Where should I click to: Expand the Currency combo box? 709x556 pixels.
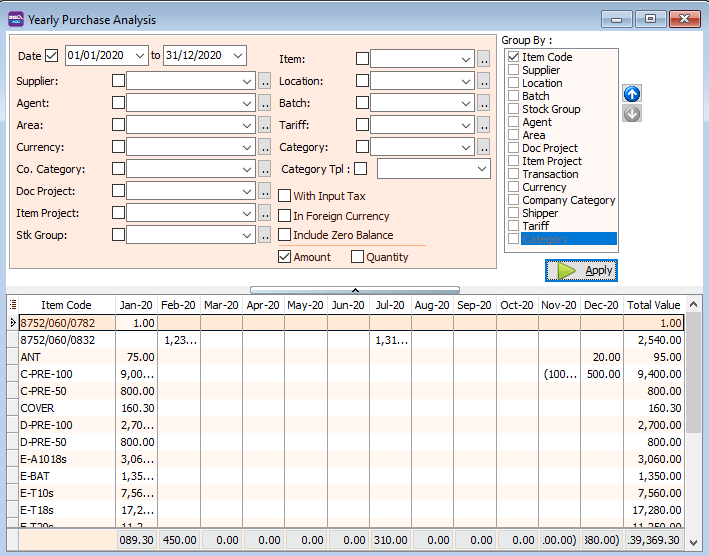point(247,147)
